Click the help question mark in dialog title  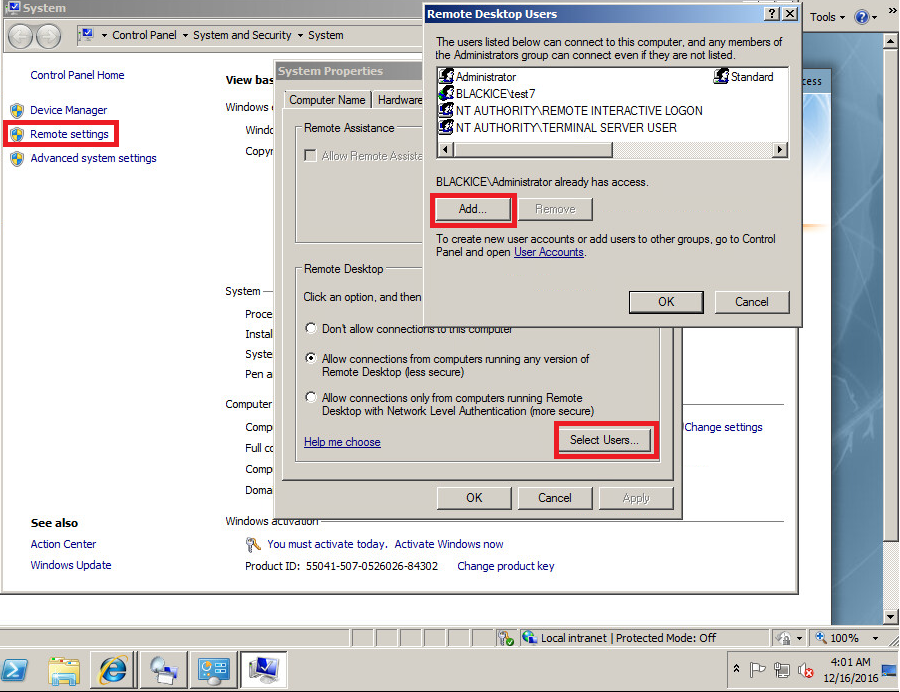[771, 14]
